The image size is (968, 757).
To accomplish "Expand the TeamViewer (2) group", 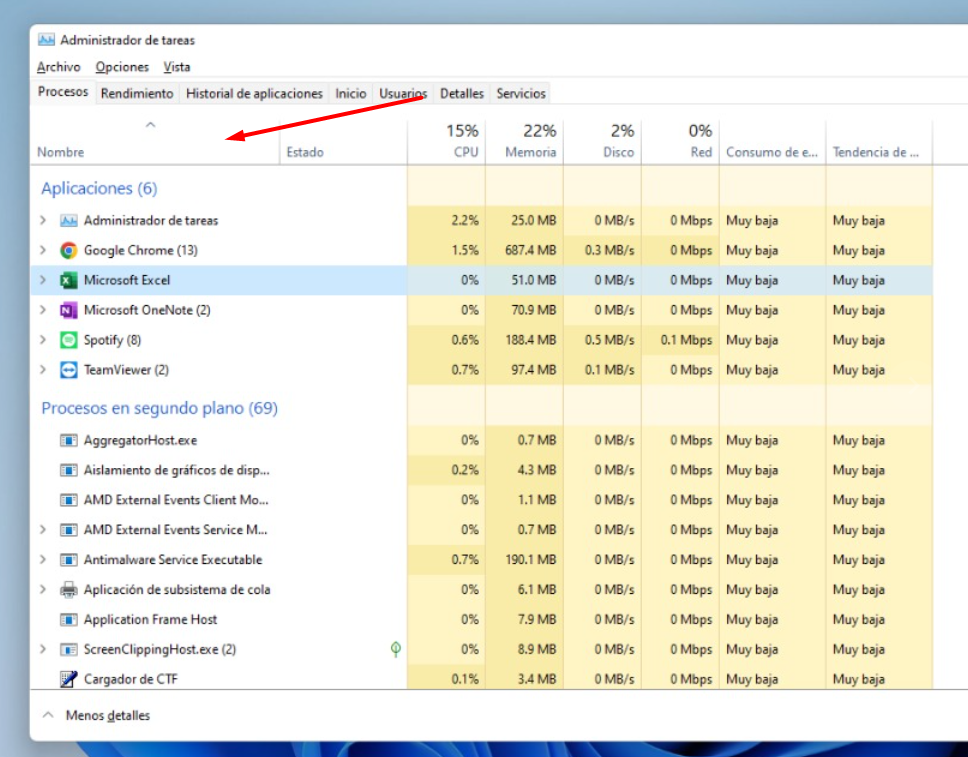I will [43, 370].
